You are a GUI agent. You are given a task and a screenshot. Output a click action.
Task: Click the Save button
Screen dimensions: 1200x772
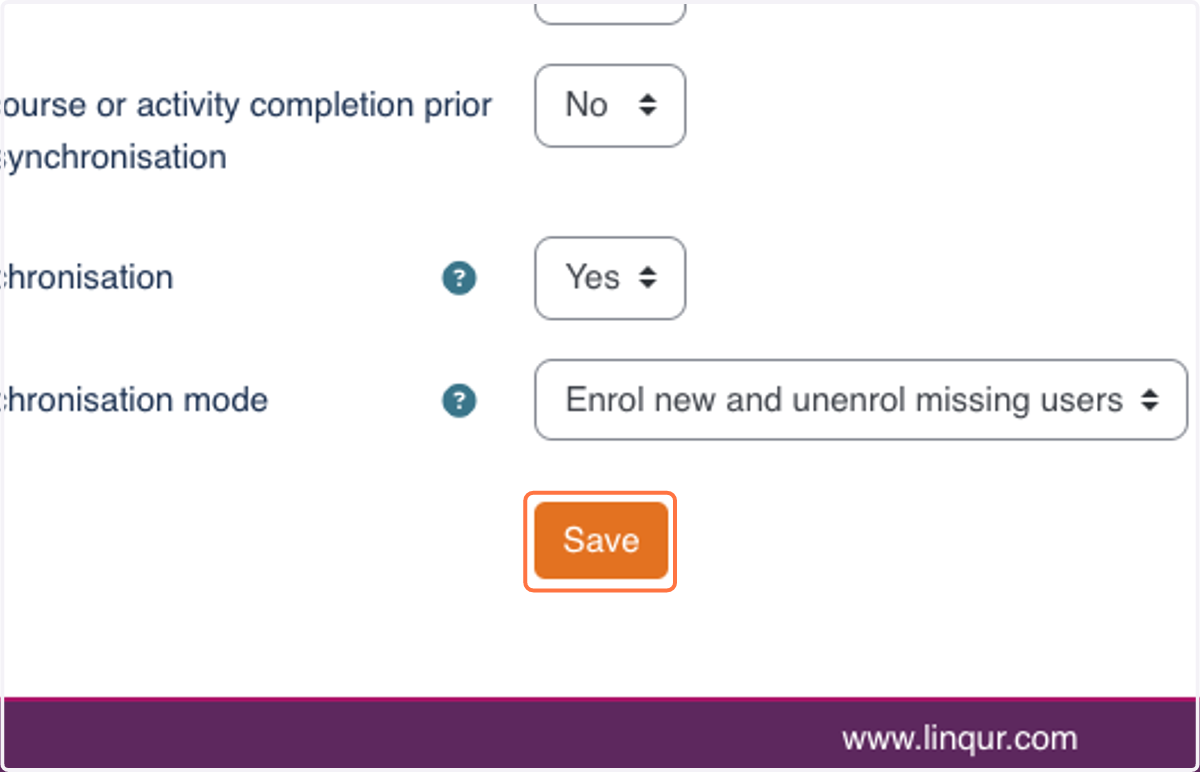pyautogui.click(x=601, y=540)
